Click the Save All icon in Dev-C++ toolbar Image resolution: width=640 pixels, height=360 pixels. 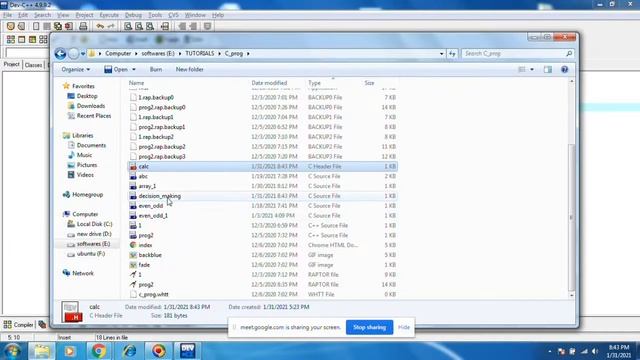pos(58,27)
